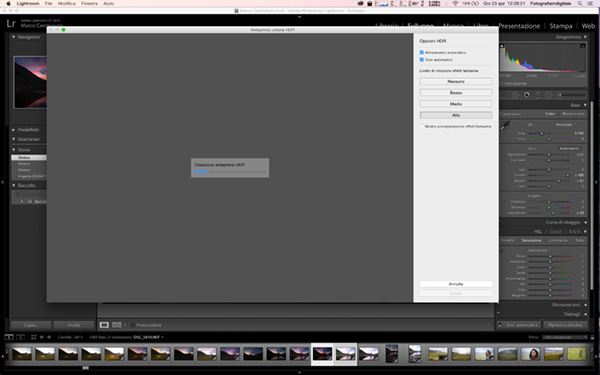Collapse the Base panel
The height and width of the screenshot is (375, 600).
click(x=585, y=105)
